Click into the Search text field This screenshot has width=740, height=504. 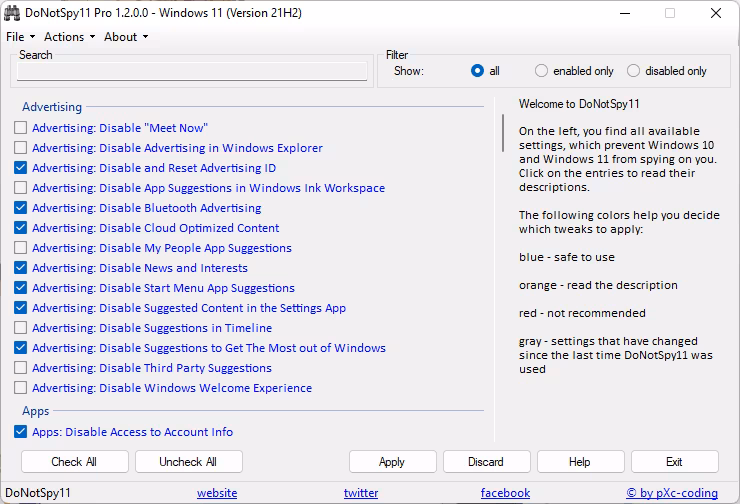click(192, 72)
